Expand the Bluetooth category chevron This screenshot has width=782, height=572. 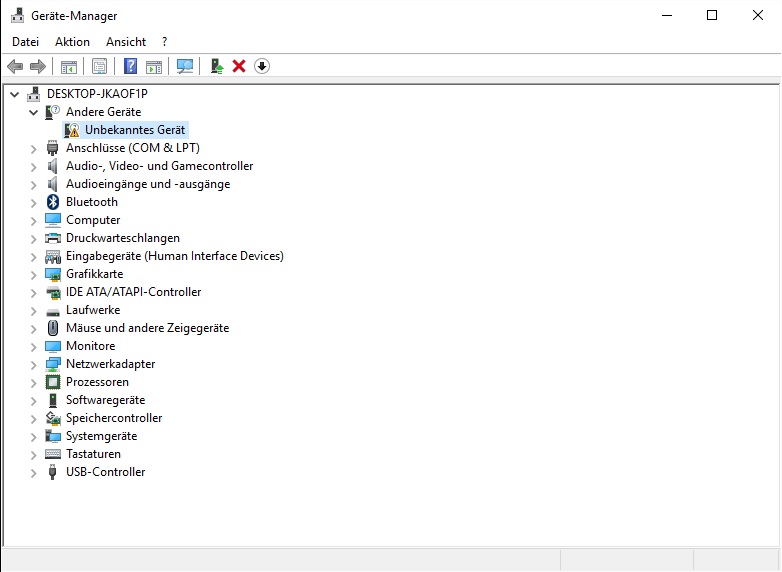pos(33,202)
